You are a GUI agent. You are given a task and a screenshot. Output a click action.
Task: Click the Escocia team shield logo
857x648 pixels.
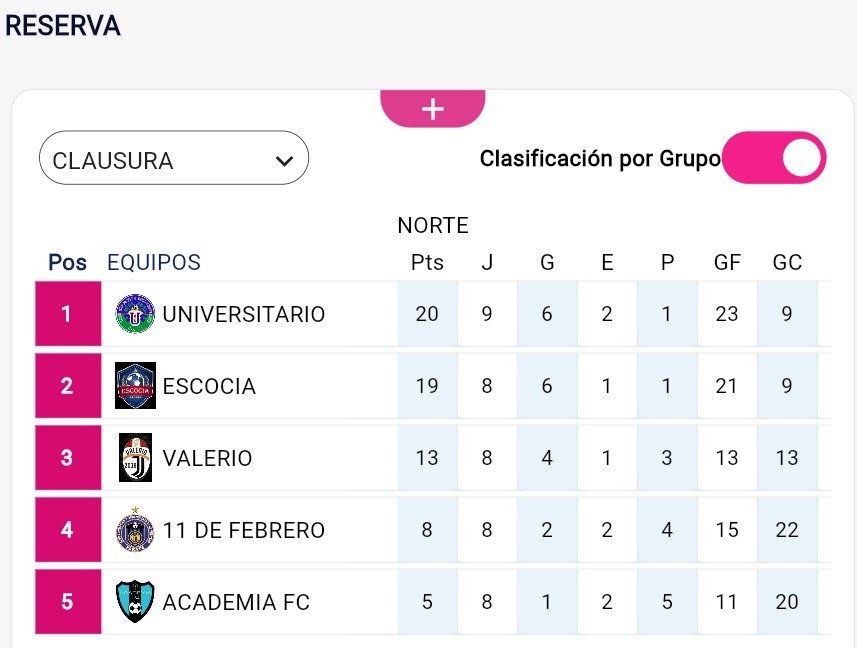[x=135, y=386]
